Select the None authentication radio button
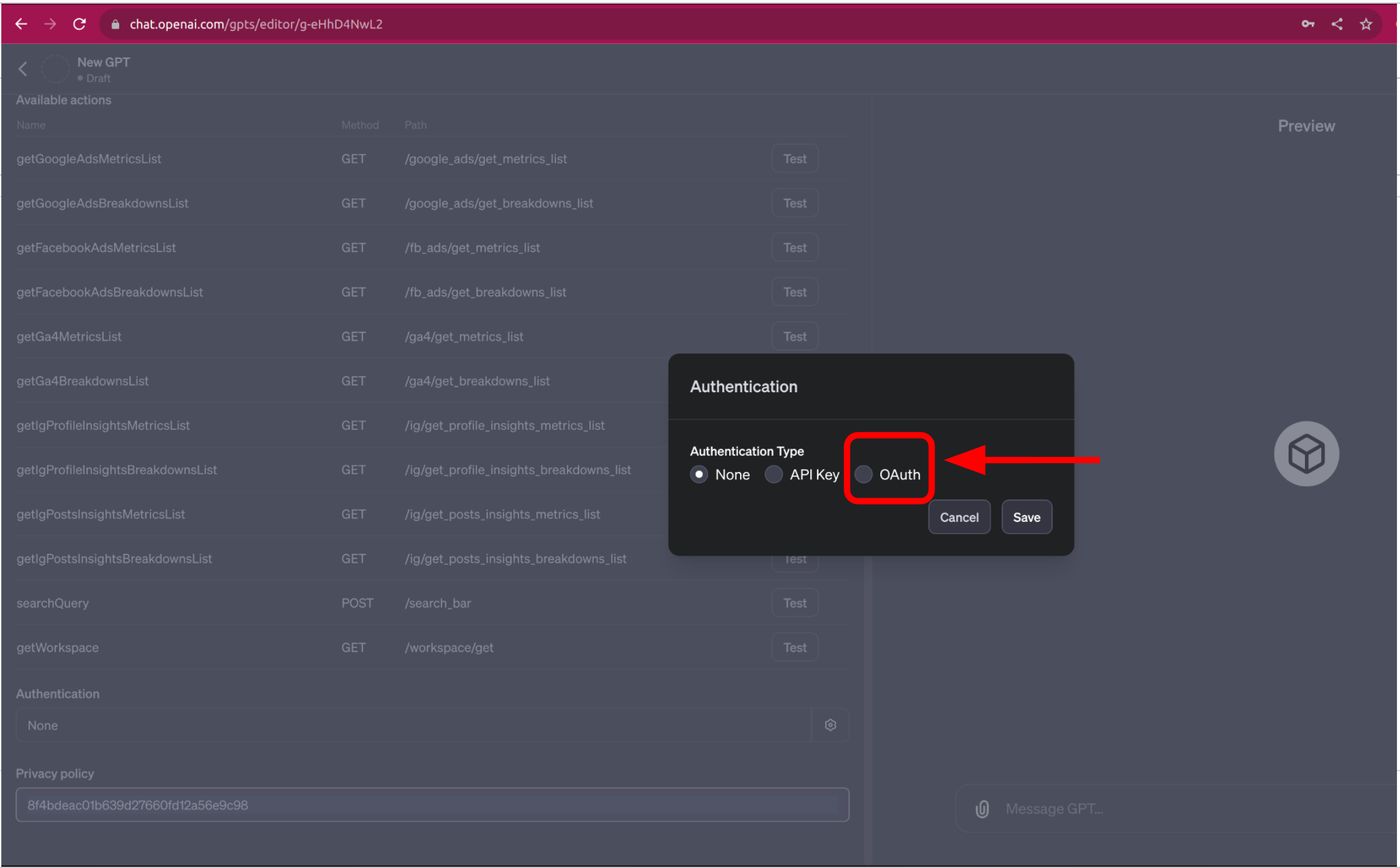This screenshot has height=868, width=1400. pos(699,475)
